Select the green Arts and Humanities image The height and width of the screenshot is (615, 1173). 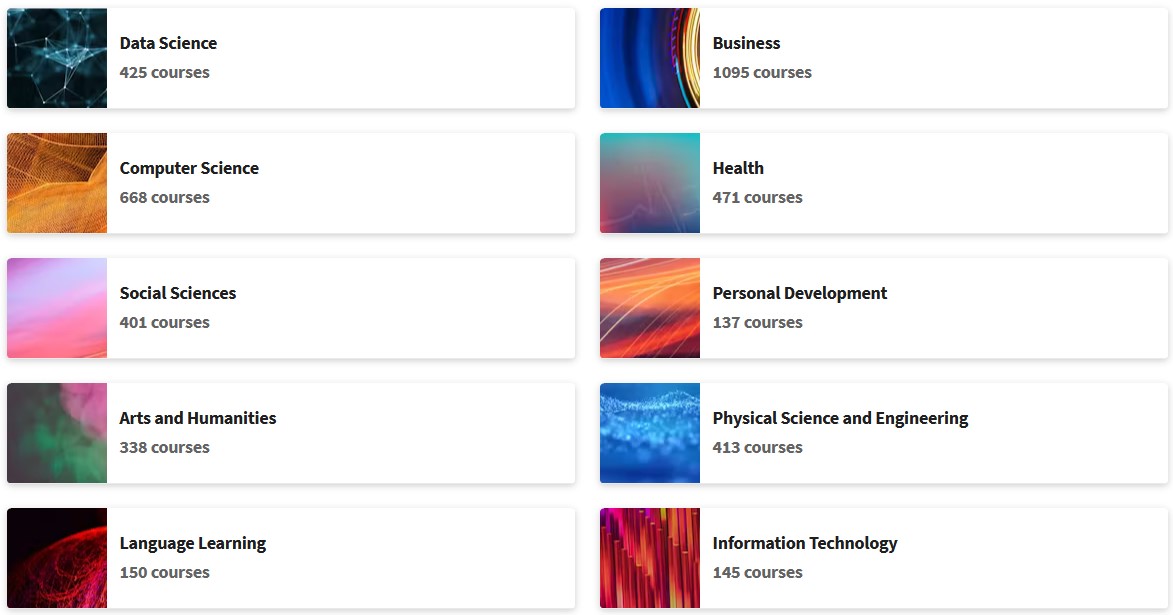click(x=57, y=433)
